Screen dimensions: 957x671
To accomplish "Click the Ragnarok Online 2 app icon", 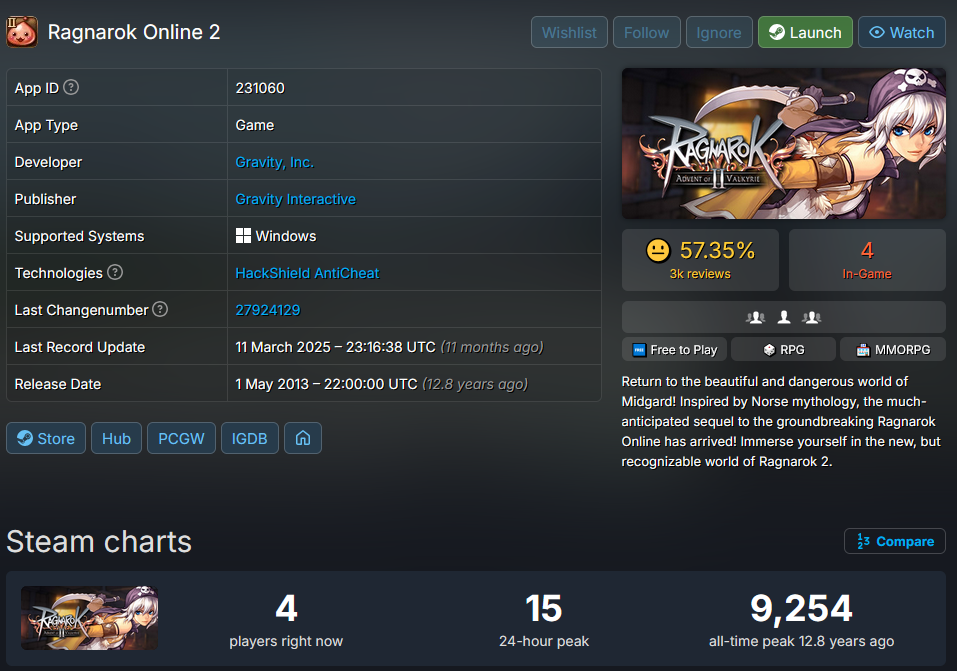I will tap(21, 32).
